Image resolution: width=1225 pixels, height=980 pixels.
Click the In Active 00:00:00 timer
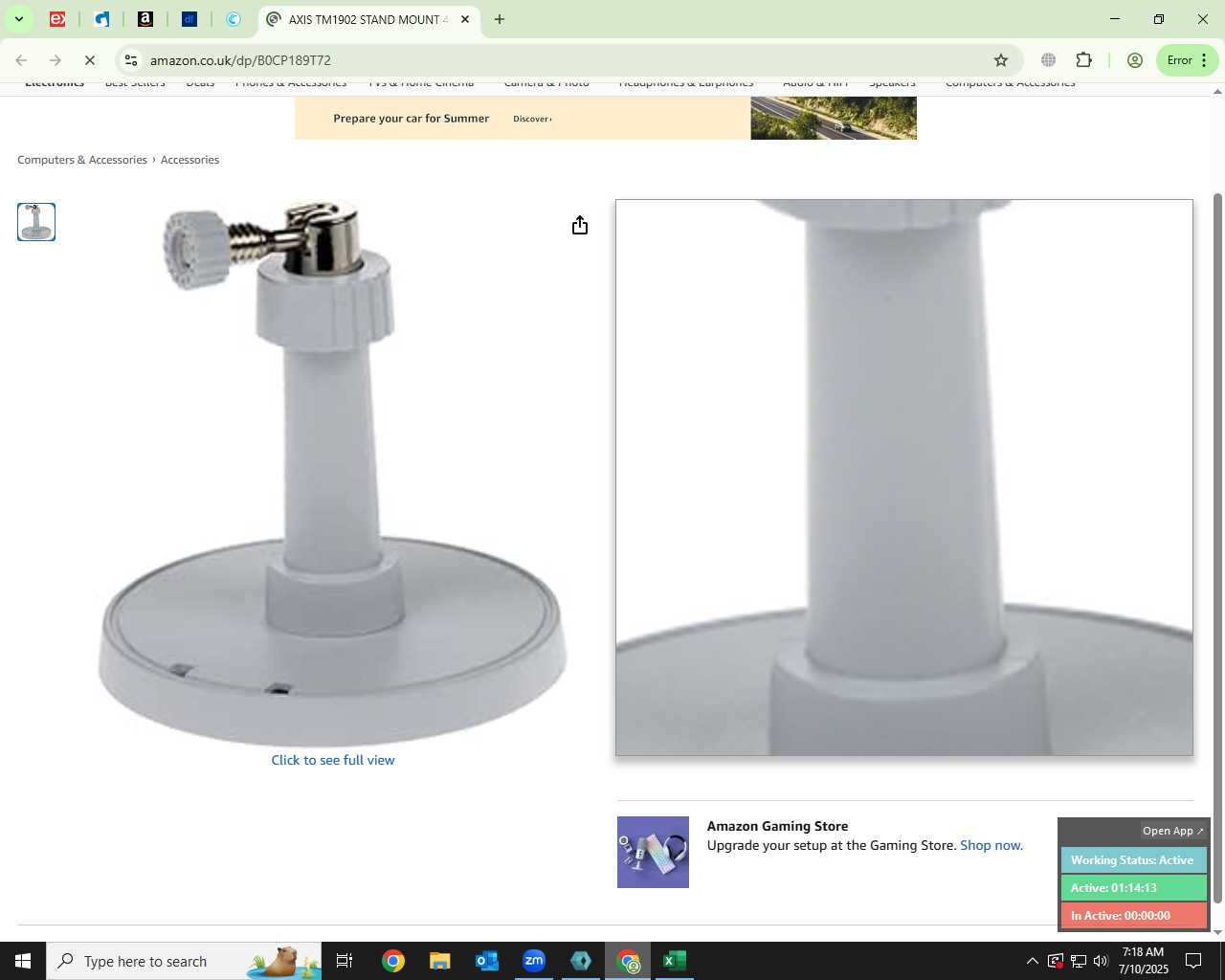point(1133,916)
